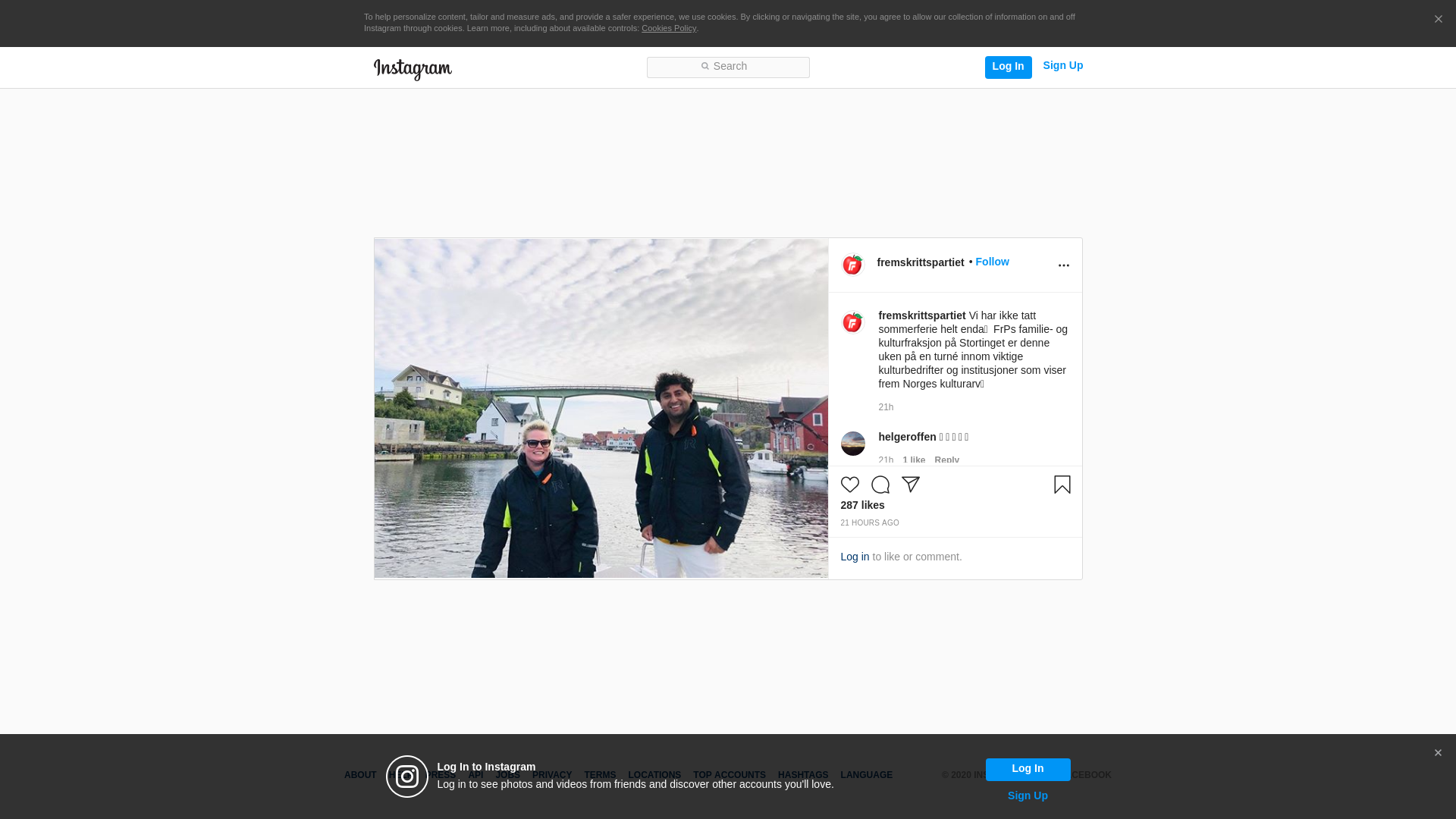Dismiss the cookie notice banner
Viewport: 1456px width, 819px height.
pyautogui.click(x=1438, y=19)
